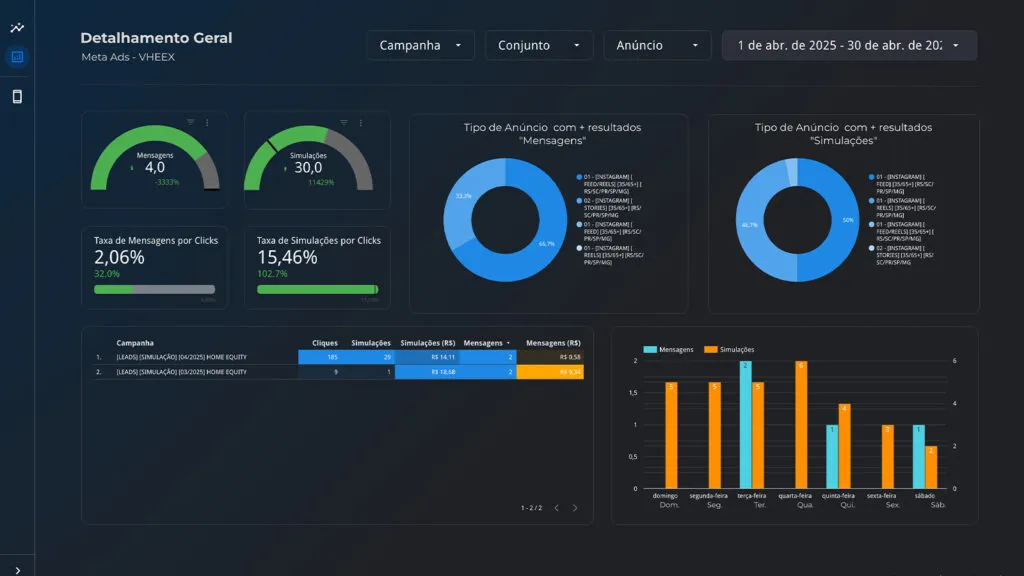Select the 50% segment of Simulações donut
1024x576 pixels.
[x=848, y=220]
